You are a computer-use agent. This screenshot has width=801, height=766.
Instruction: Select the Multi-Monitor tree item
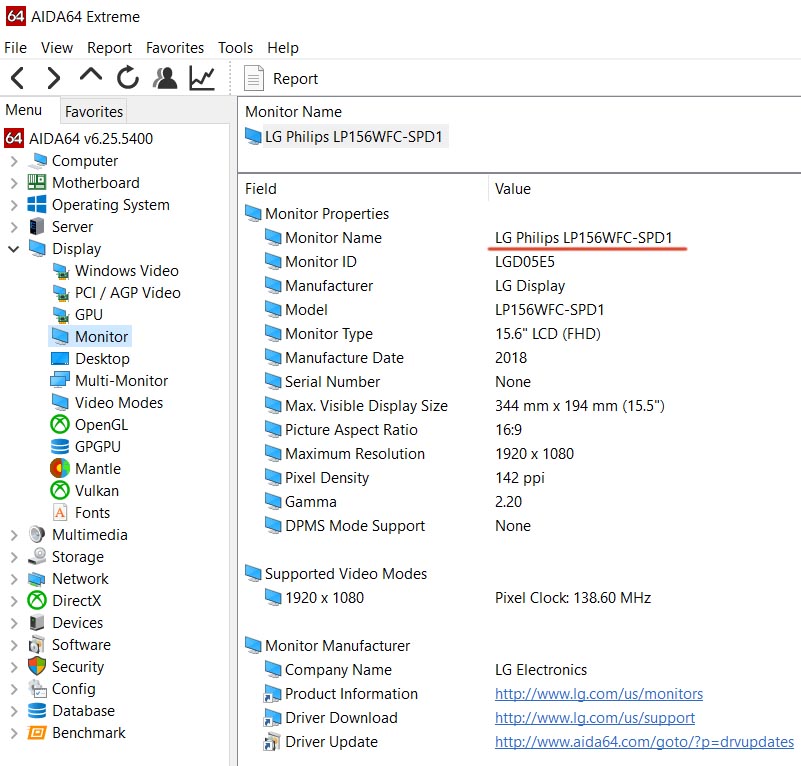[x=122, y=381]
